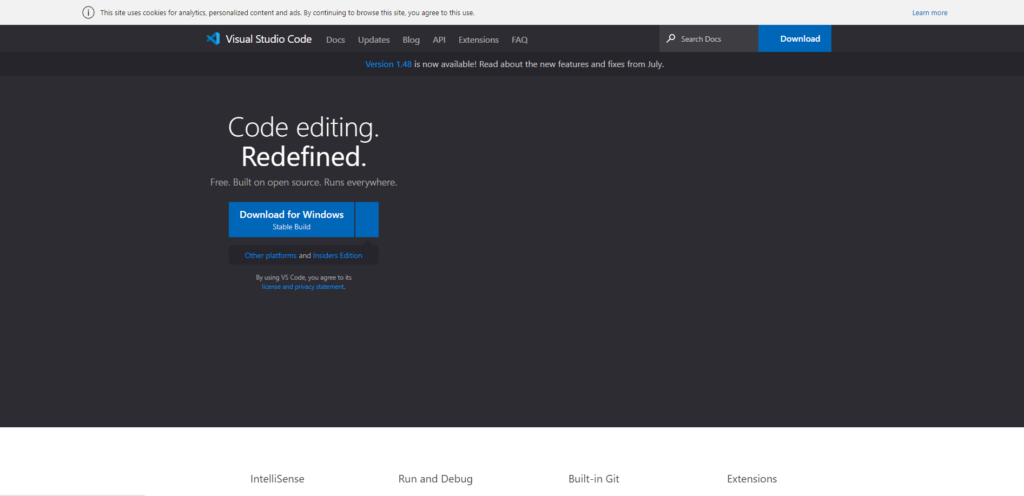This screenshot has width=1024, height=496.
Task: Click the Visual Studio Code logo icon
Action: (x=213, y=39)
